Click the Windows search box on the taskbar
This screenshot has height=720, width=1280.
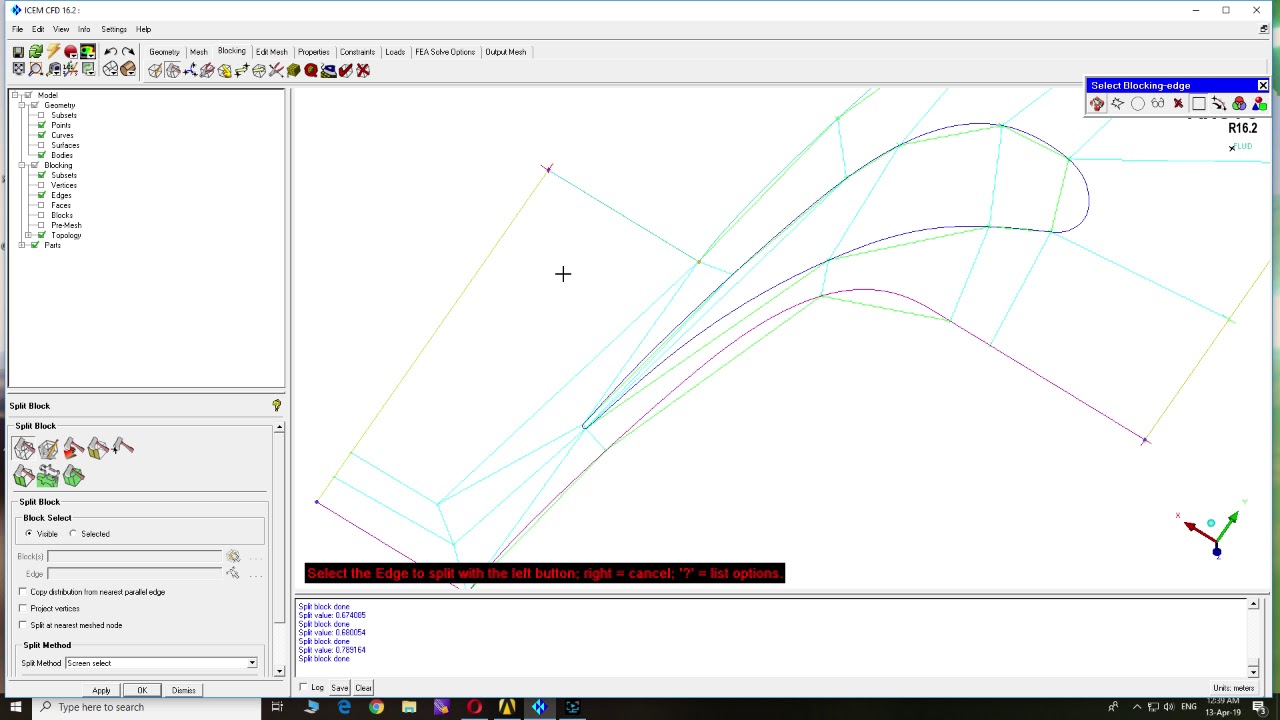(148, 707)
